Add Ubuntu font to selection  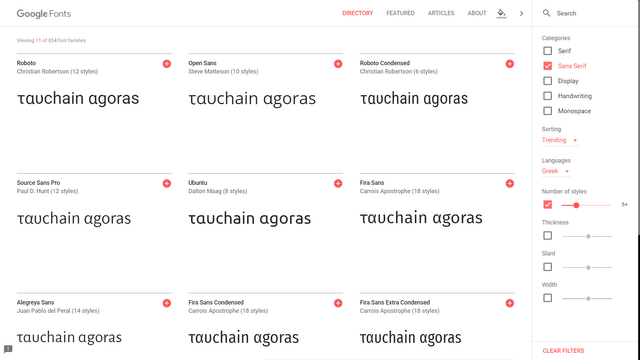pos(338,183)
